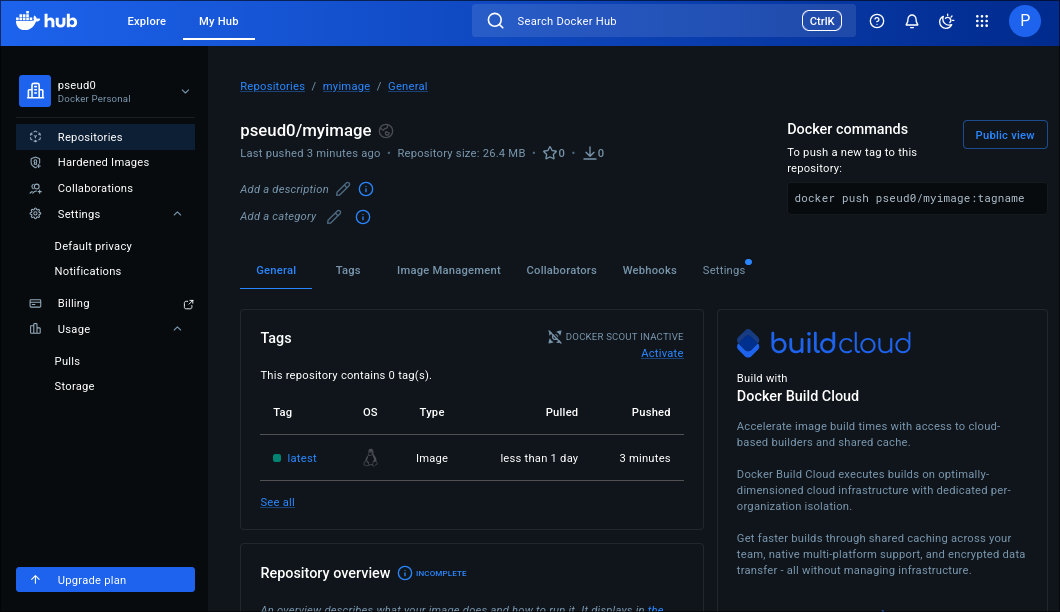
Task: Switch to the Image Management tab
Action: tap(448, 270)
